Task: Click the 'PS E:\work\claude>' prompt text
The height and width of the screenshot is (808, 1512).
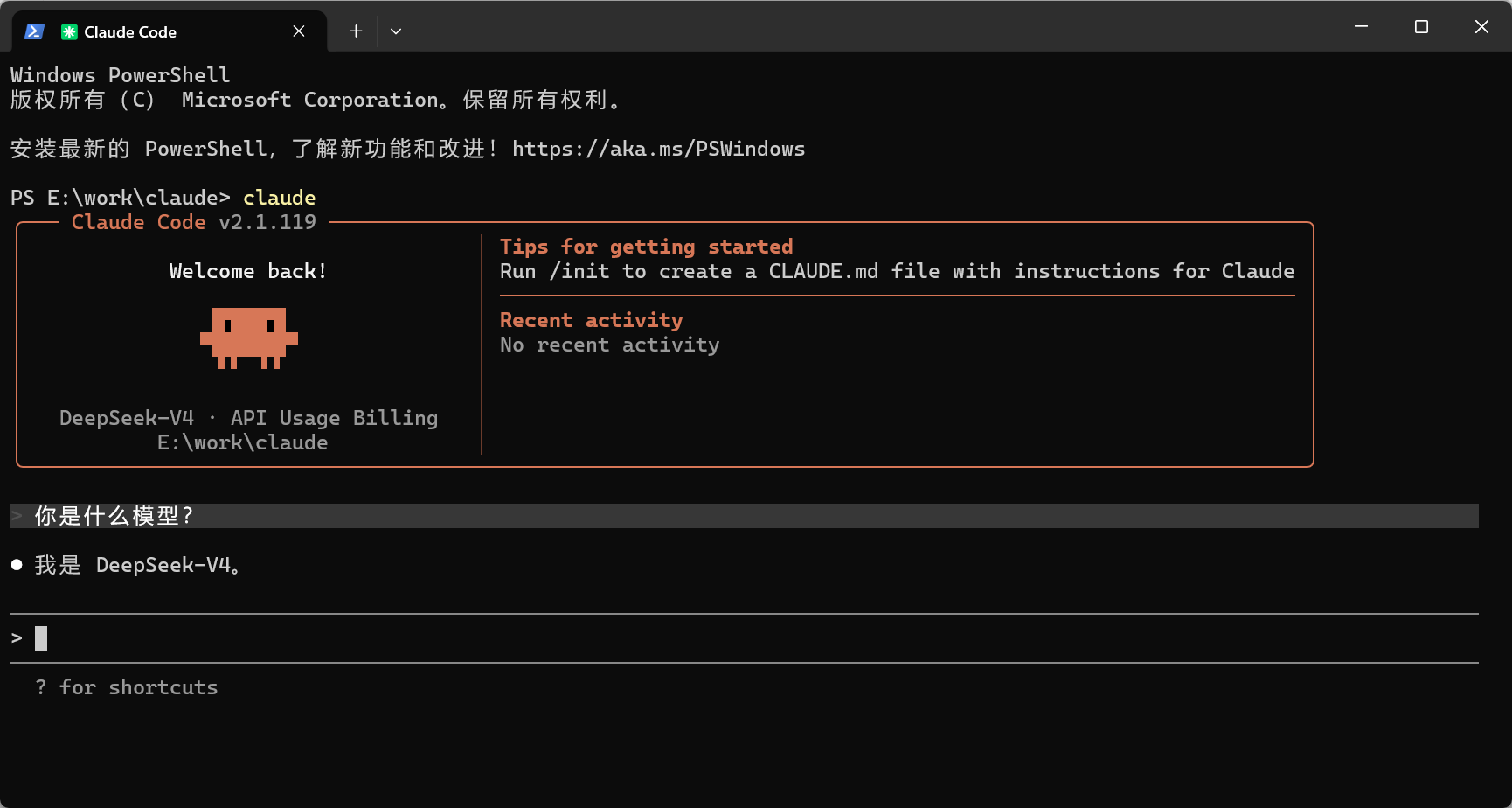Action: pyautogui.click(x=120, y=198)
